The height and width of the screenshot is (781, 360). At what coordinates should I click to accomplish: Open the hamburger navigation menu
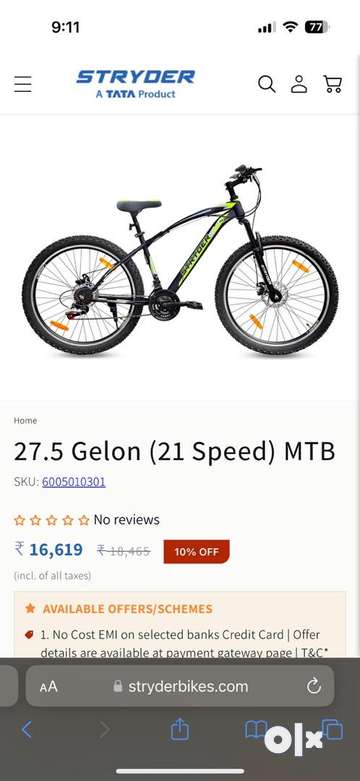pyautogui.click(x=22, y=84)
